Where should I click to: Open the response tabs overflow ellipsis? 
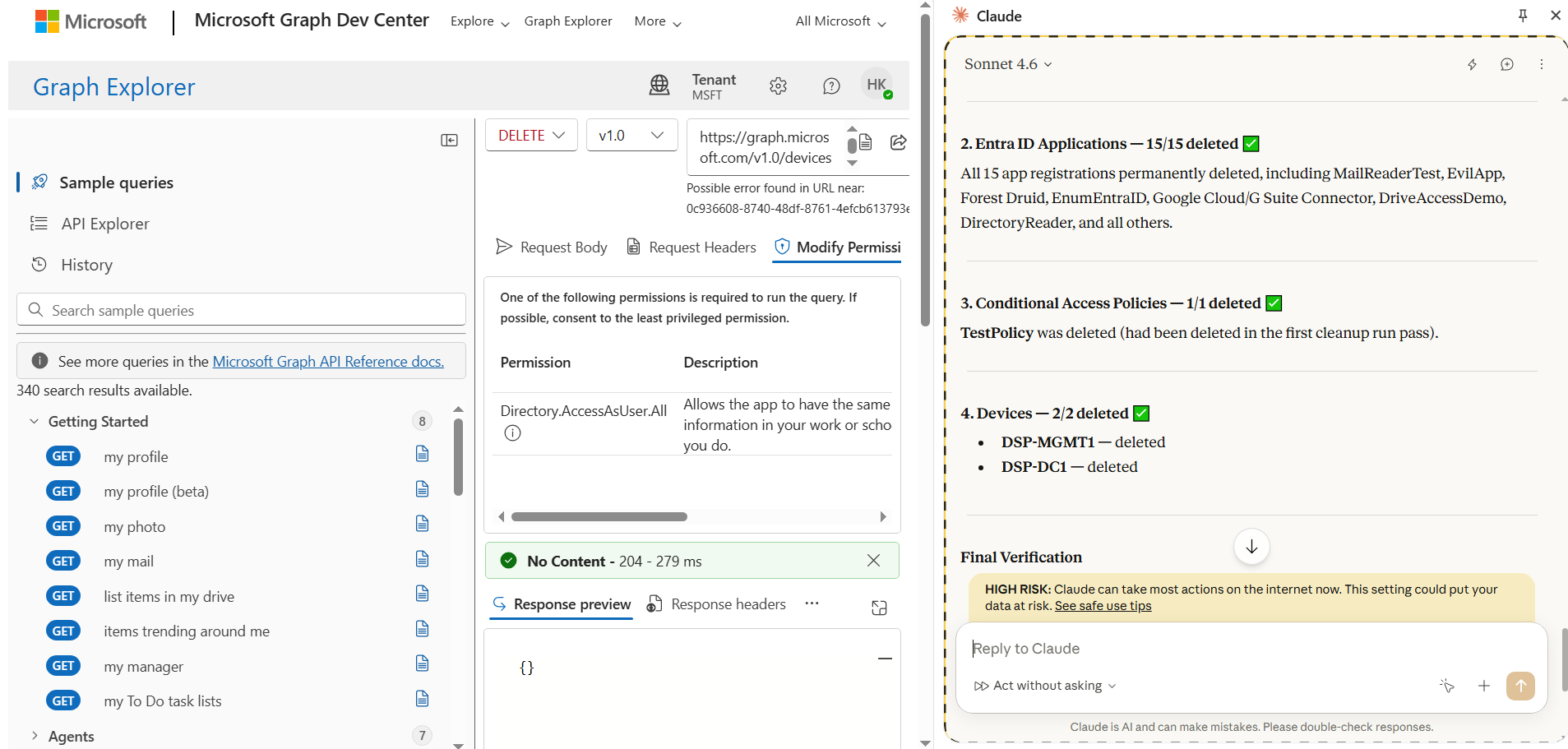tap(812, 603)
